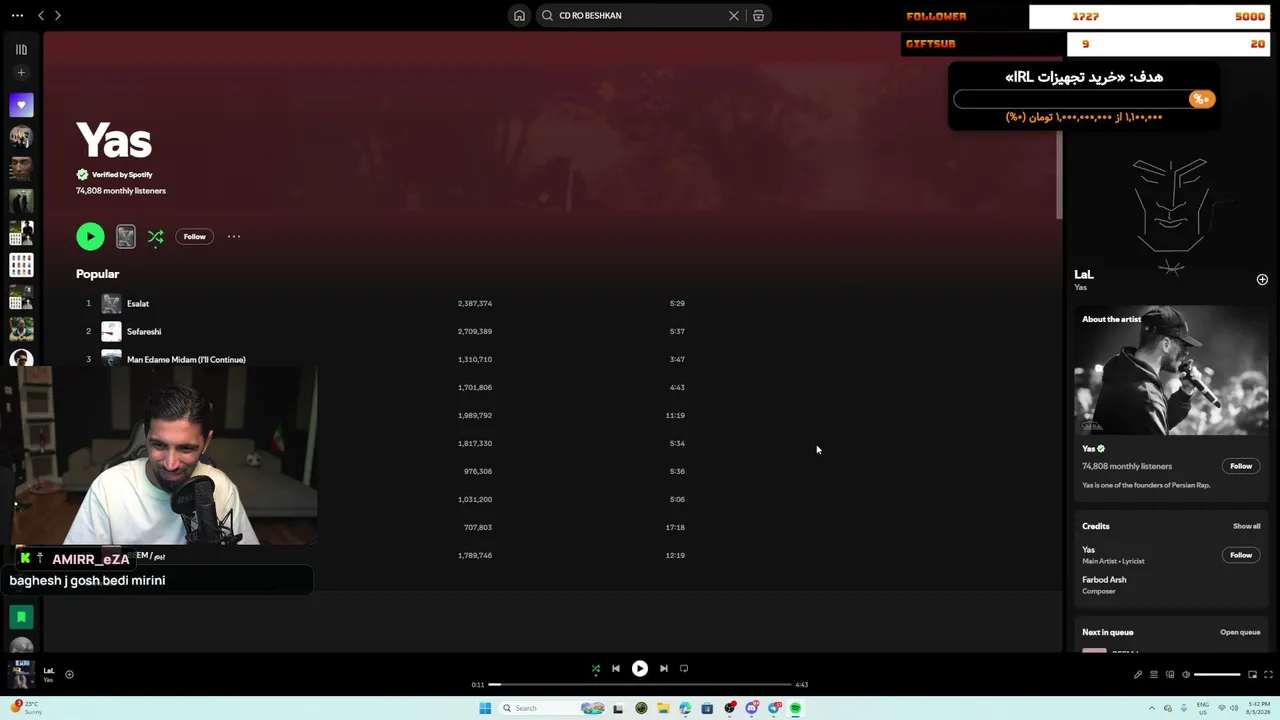Follow Yas in the Credits section
Screen dimensions: 1280x720
(x=1241, y=555)
